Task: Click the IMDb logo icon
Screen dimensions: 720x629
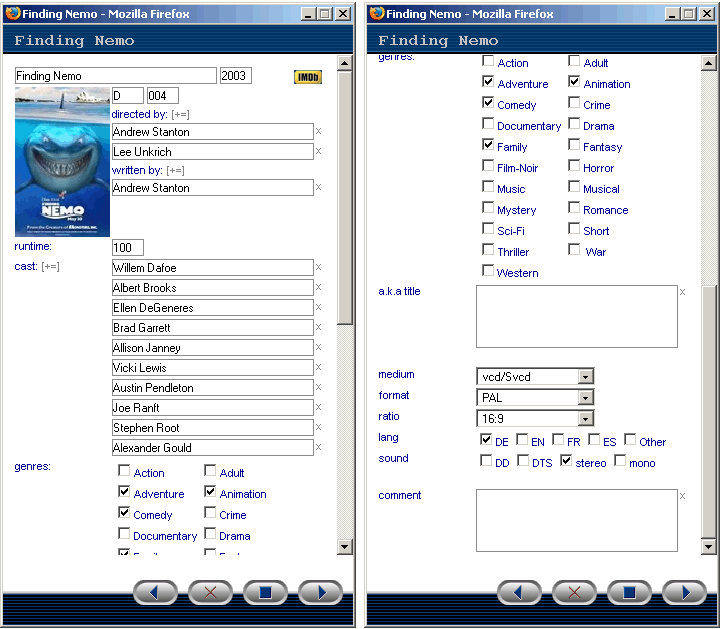Action: pyautogui.click(x=307, y=77)
